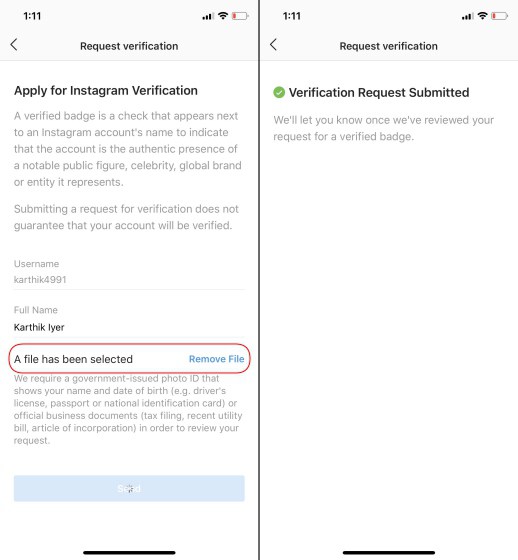Go back from left Request verification screen

(14, 45)
